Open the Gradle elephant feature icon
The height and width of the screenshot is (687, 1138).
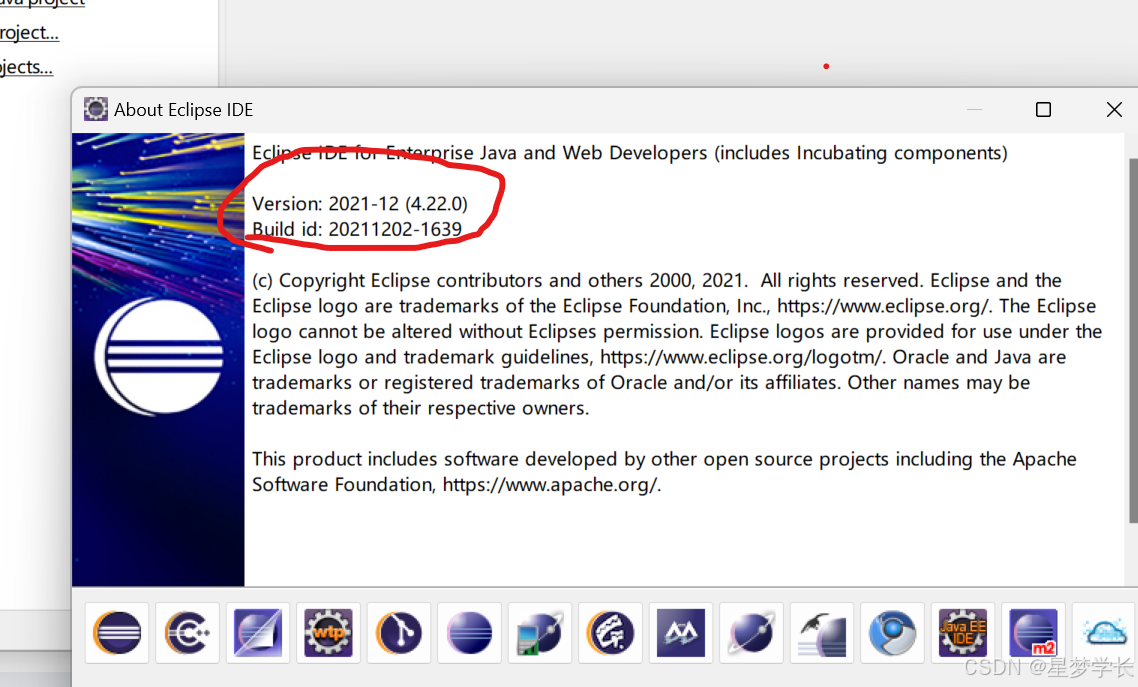[610, 633]
